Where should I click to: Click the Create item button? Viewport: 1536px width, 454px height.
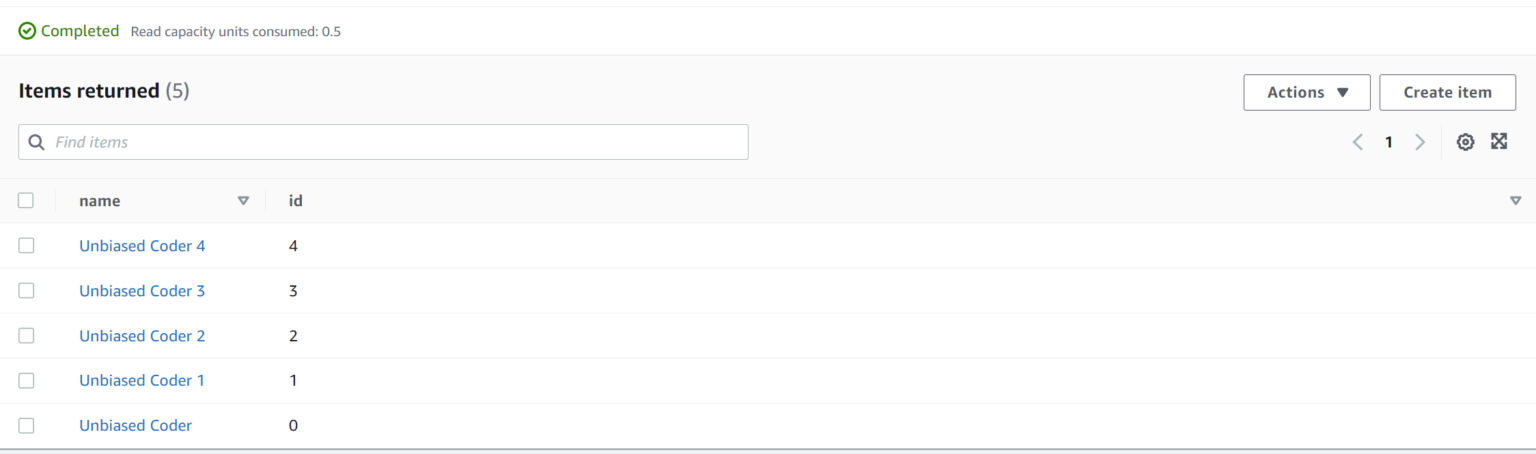(1447, 92)
